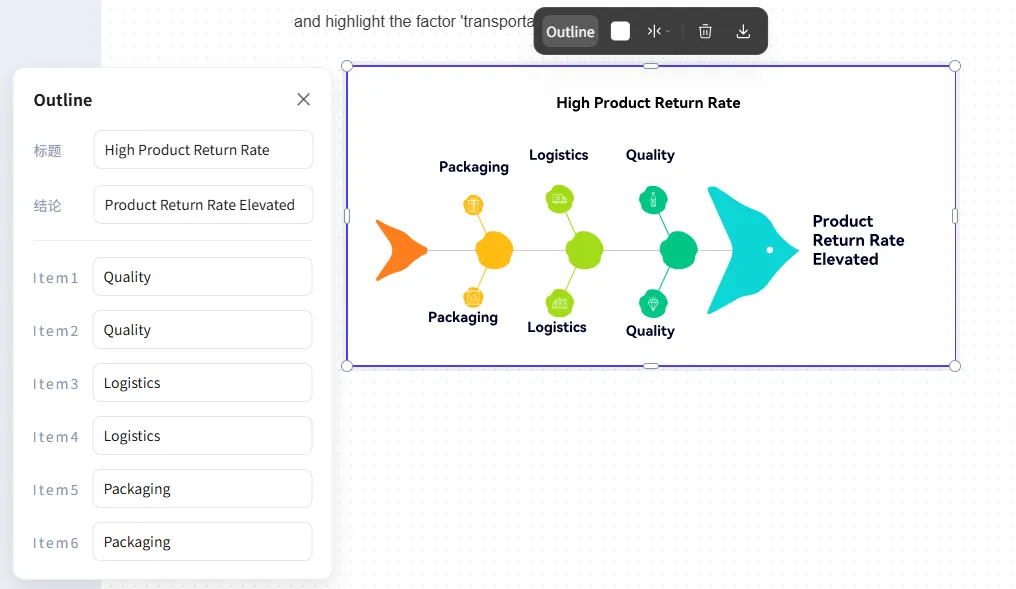Close the Outline panel
1016x589 pixels.
pyautogui.click(x=303, y=99)
